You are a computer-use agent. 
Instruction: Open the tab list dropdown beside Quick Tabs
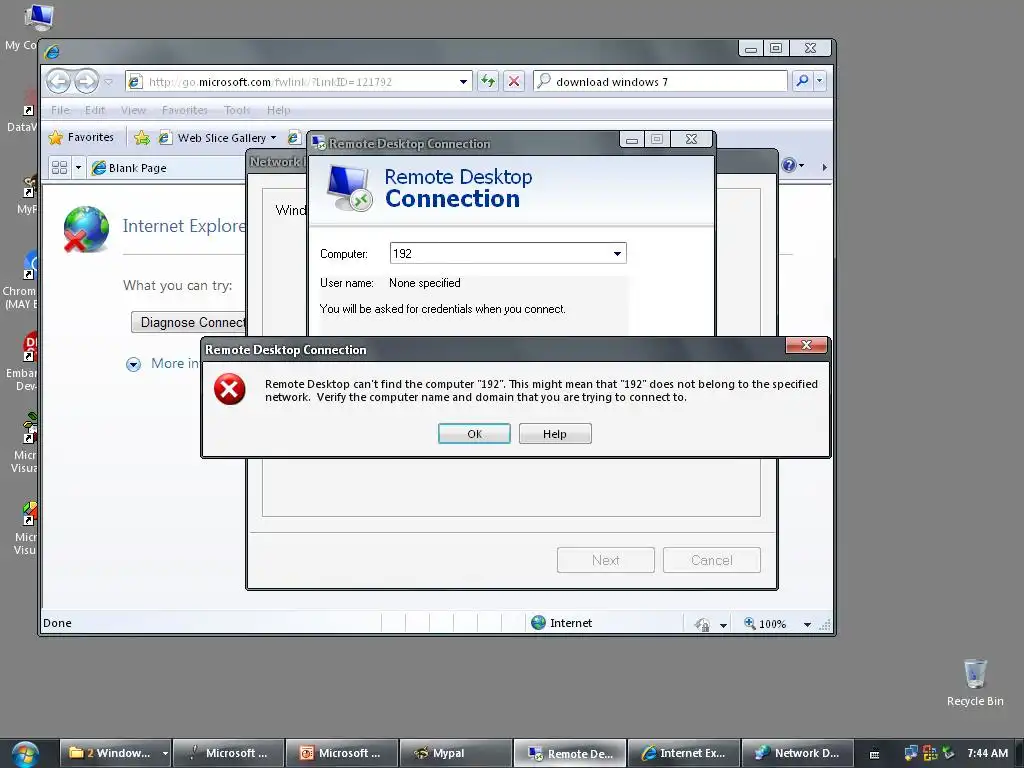78,168
